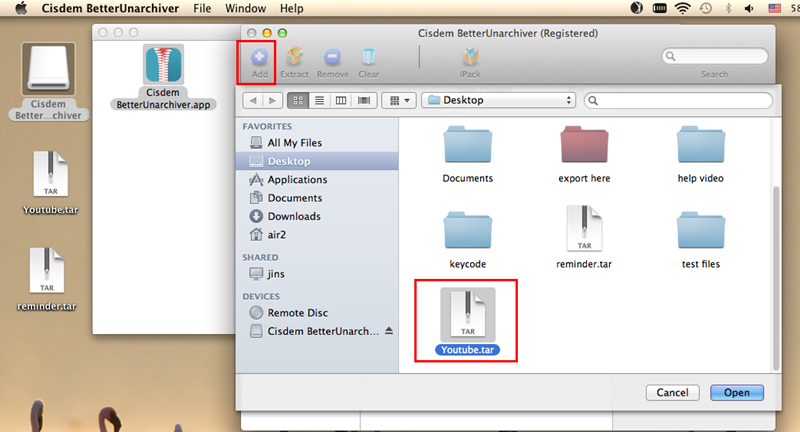Go back in the file dialog
Image resolution: width=800 pixels, height=432 pixels.
(x=253, y=100)
